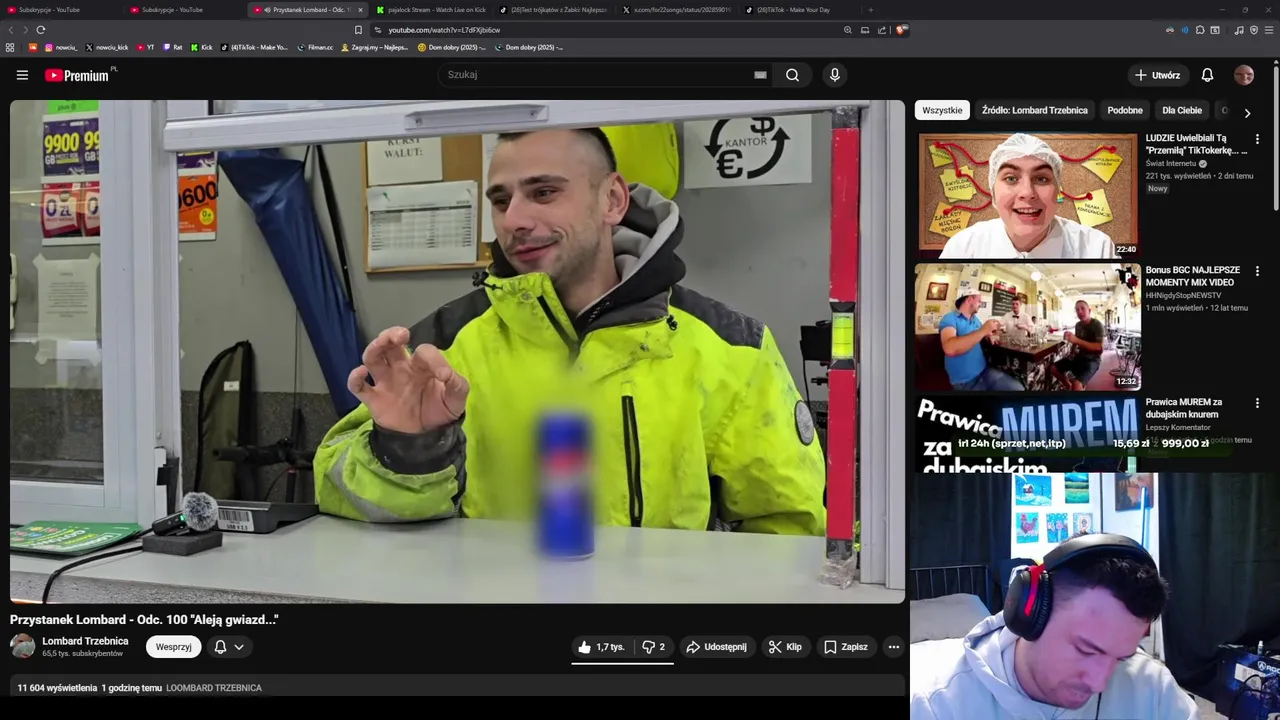
Task: Open the YouTube hamburger guide menu
Action: pyautogui.click(x=22, y=75)
